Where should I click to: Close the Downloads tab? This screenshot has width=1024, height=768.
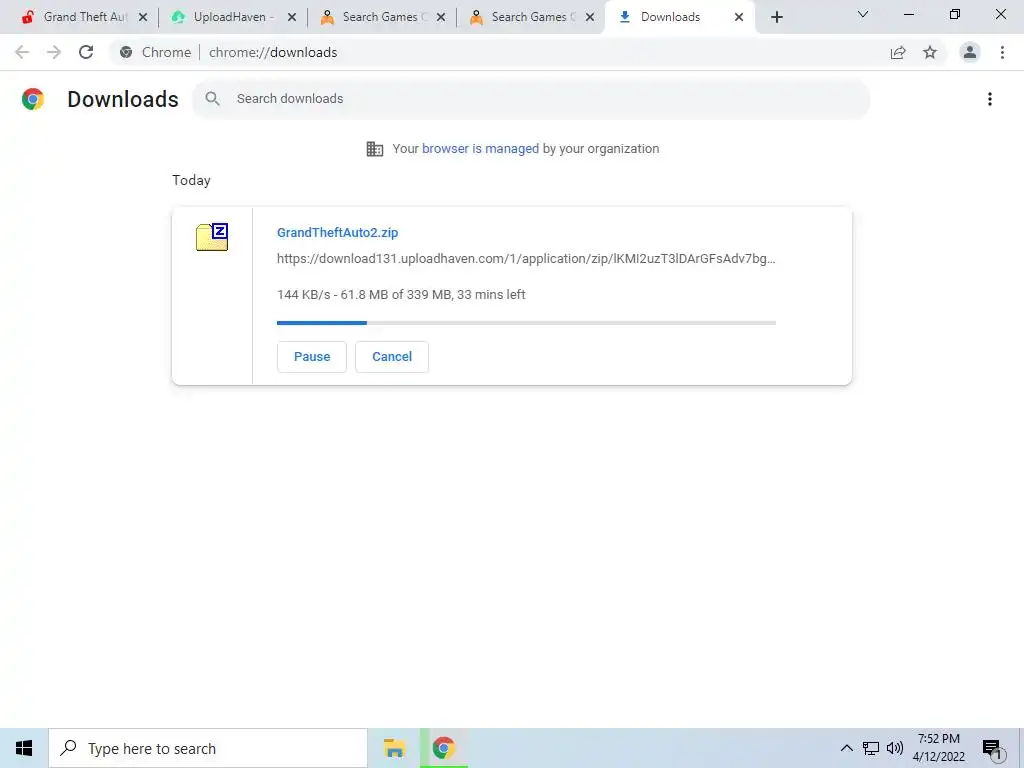pyautogui.click(x=739, y=17)
